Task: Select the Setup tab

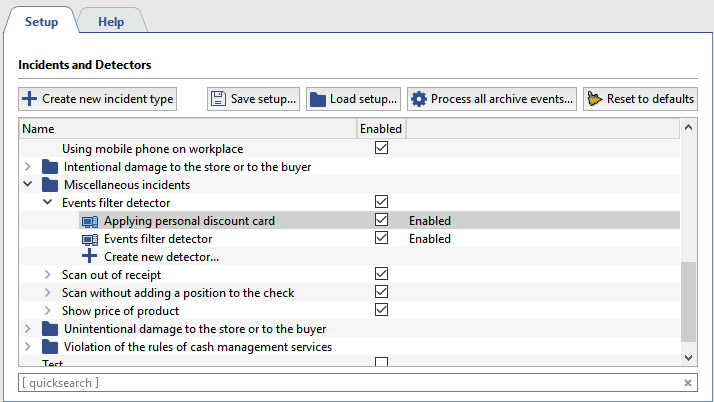Action: coord(41,21)
